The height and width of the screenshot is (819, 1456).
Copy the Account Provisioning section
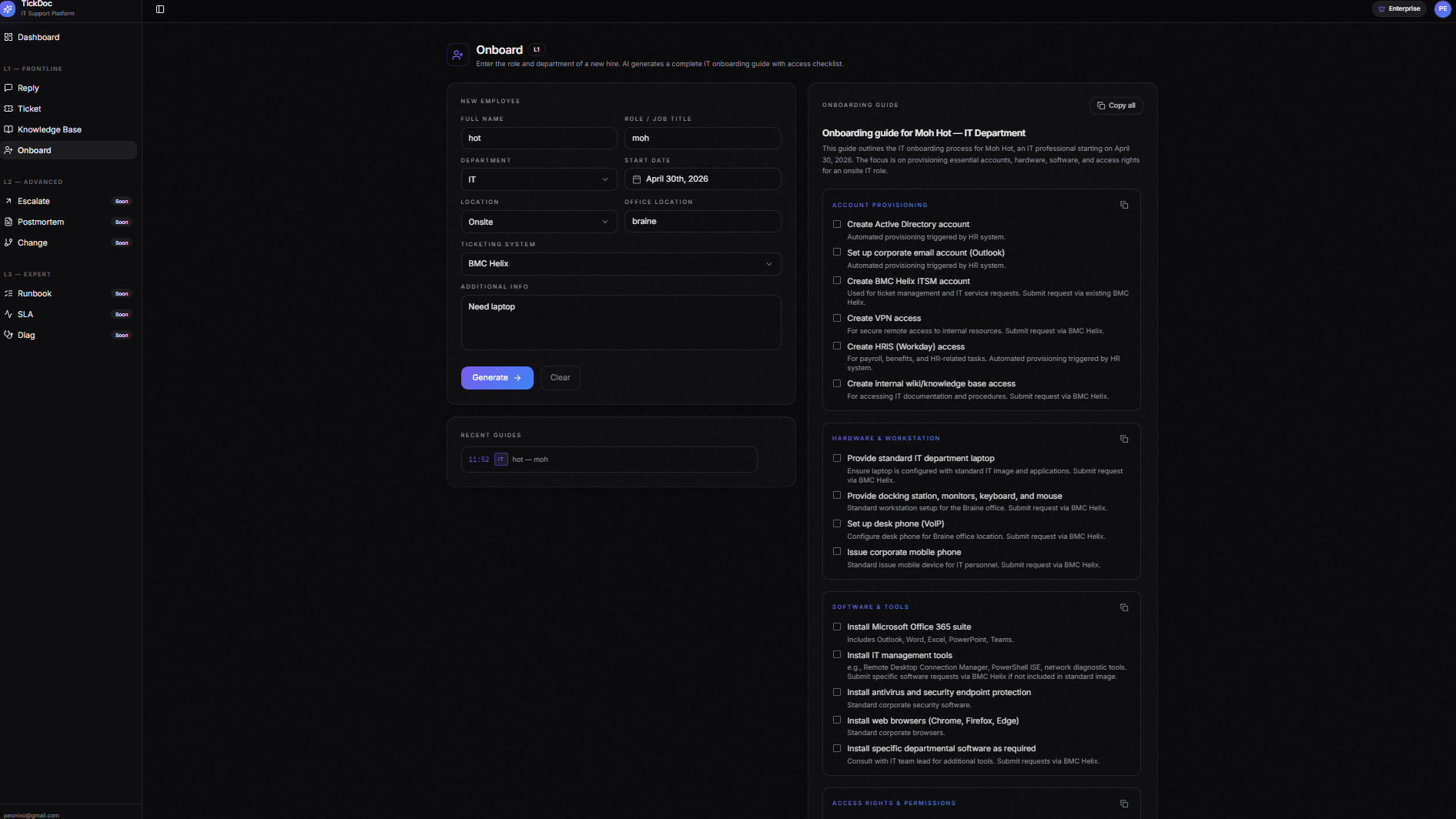(1124, 205)
